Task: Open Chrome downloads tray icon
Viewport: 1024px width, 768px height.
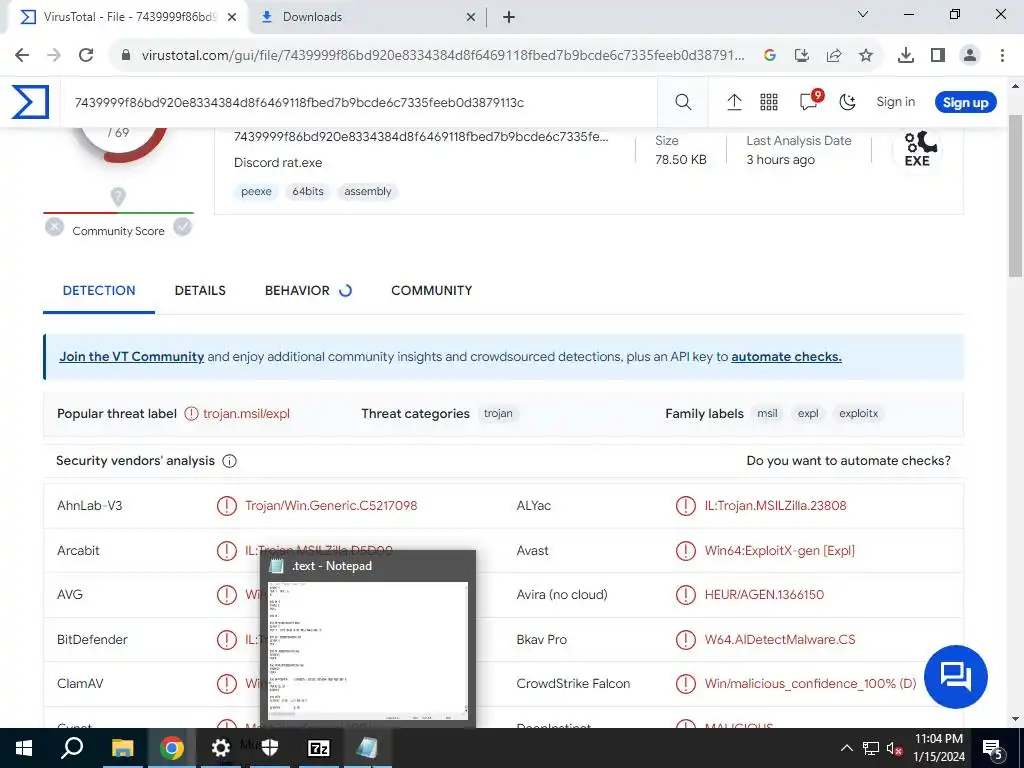Action: click(906, 56)
